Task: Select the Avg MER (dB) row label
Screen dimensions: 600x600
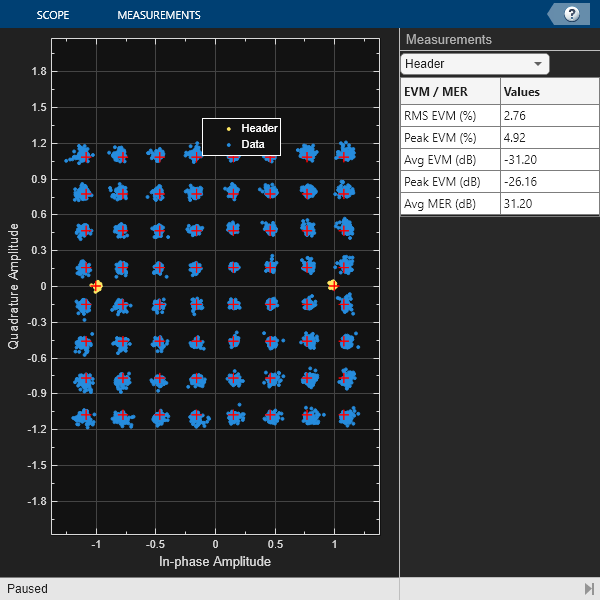Action: (440, 204)
